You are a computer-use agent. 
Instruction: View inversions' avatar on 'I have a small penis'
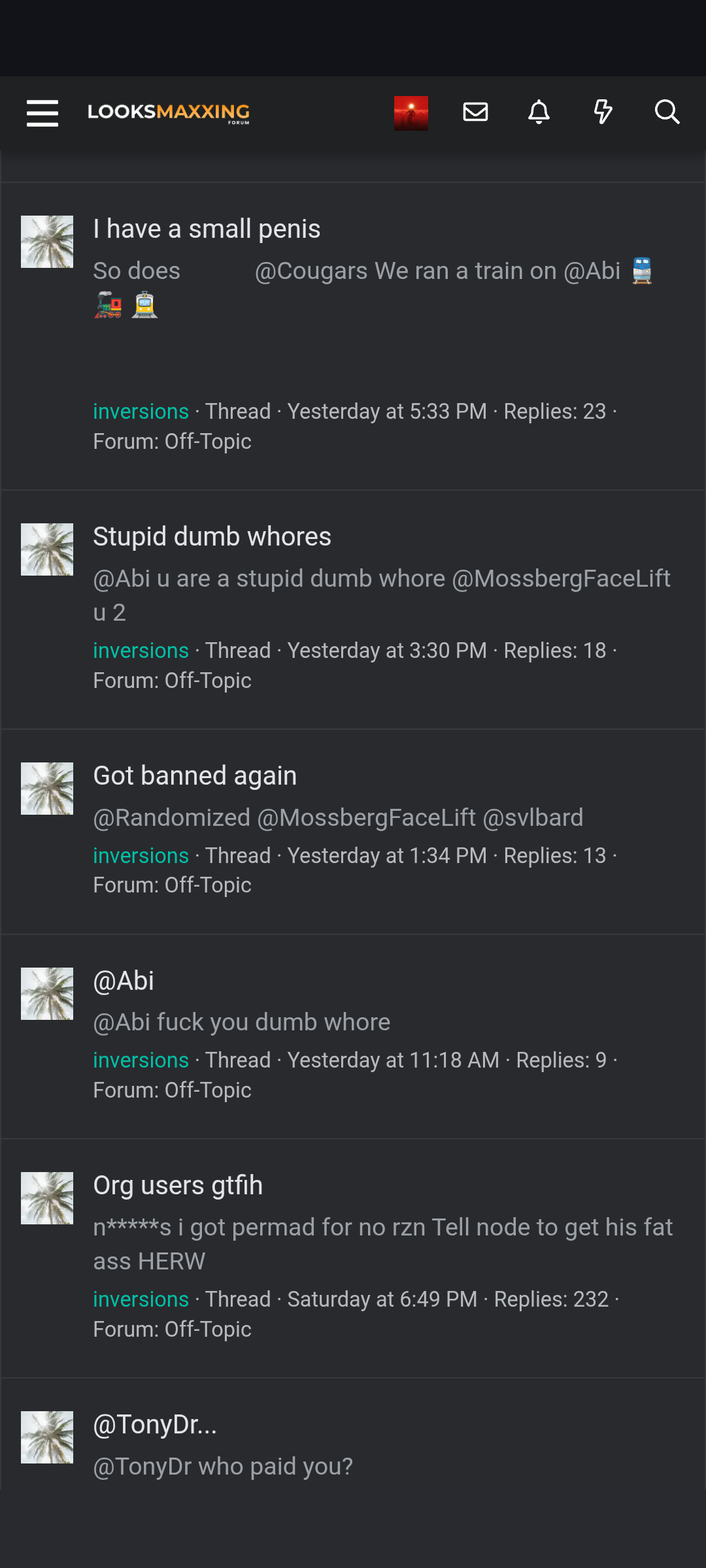click(46, 240)
